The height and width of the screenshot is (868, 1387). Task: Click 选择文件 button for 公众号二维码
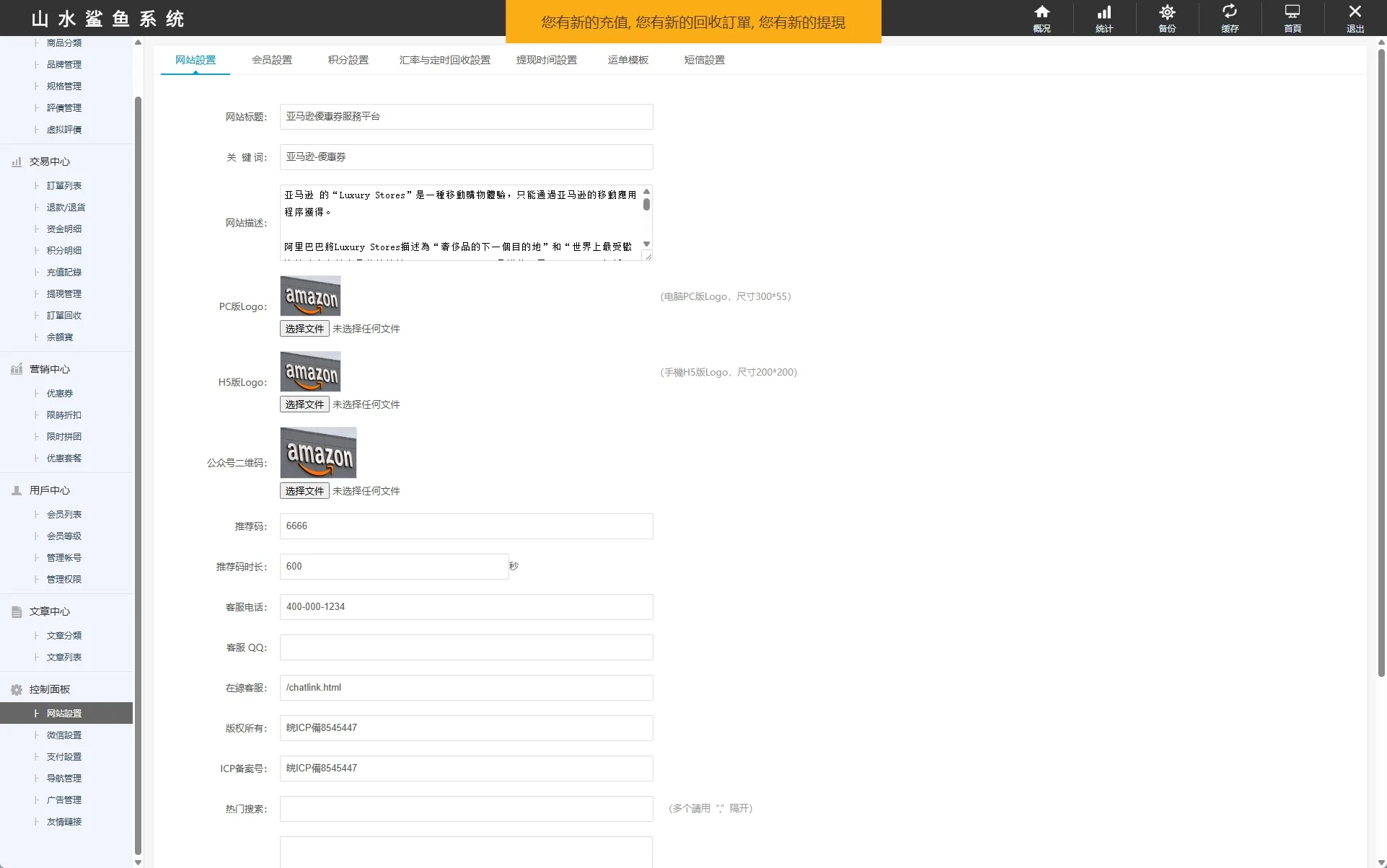click(x=304, y=491)
